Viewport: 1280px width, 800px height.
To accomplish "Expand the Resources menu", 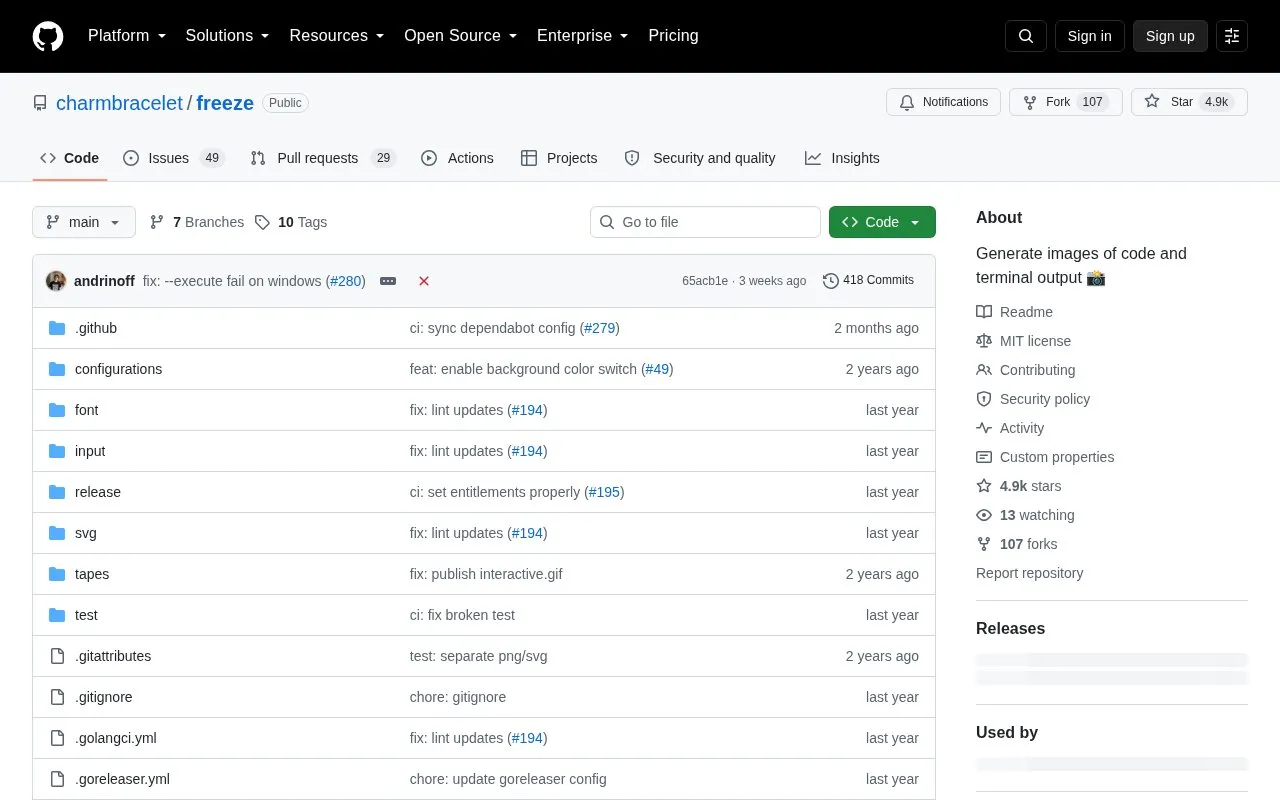I will [x=337, y=36].
